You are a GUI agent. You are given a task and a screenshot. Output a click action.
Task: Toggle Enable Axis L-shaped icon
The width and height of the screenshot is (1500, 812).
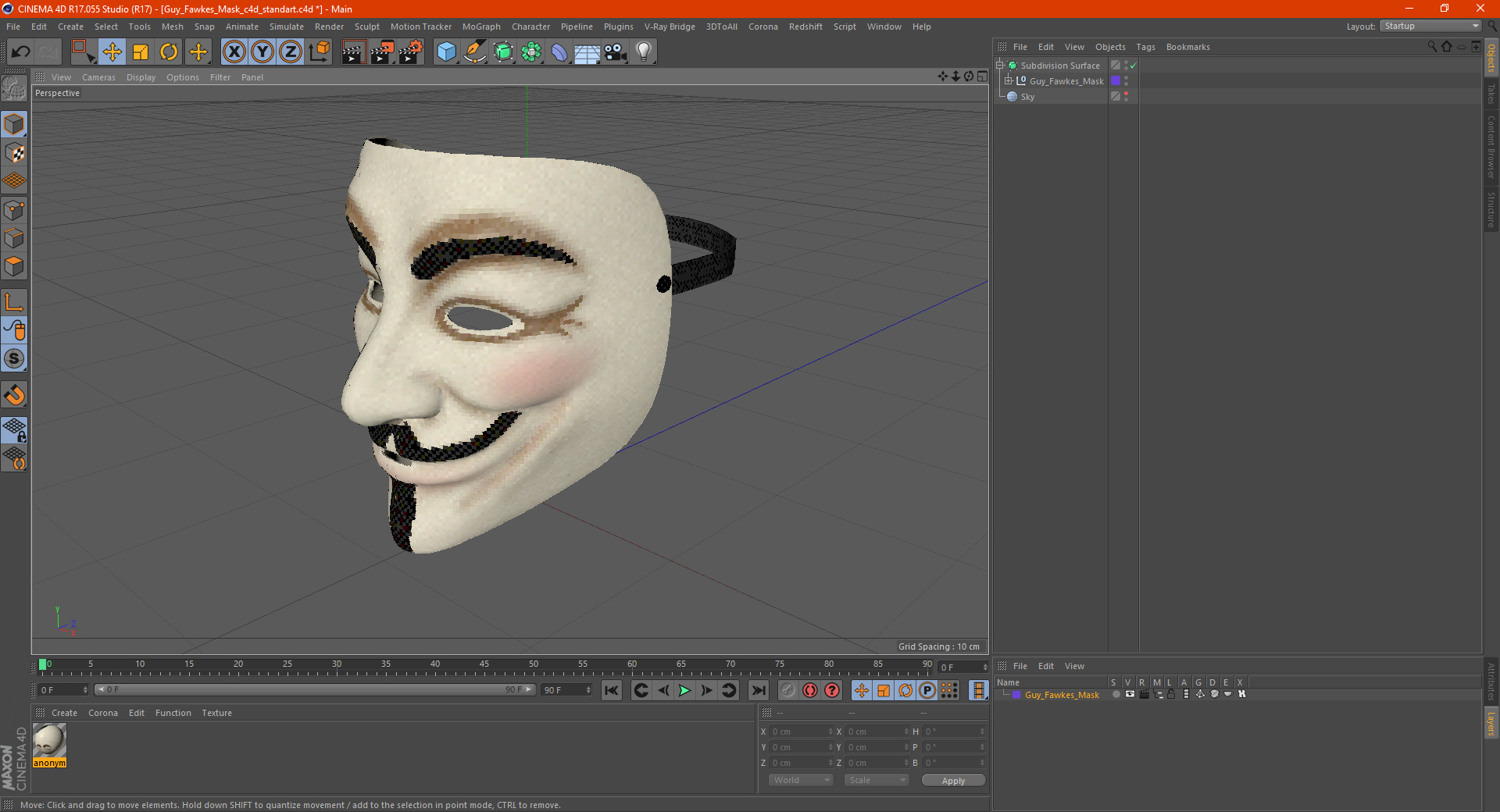(x=14, y=302)
